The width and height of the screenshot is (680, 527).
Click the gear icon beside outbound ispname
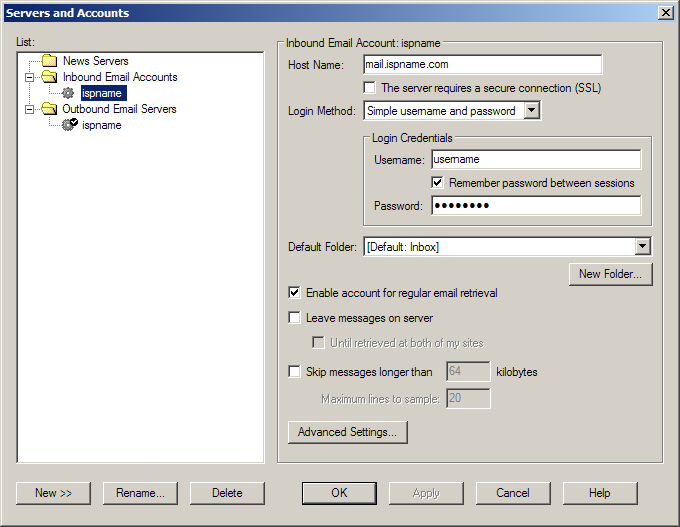point(69,125)
